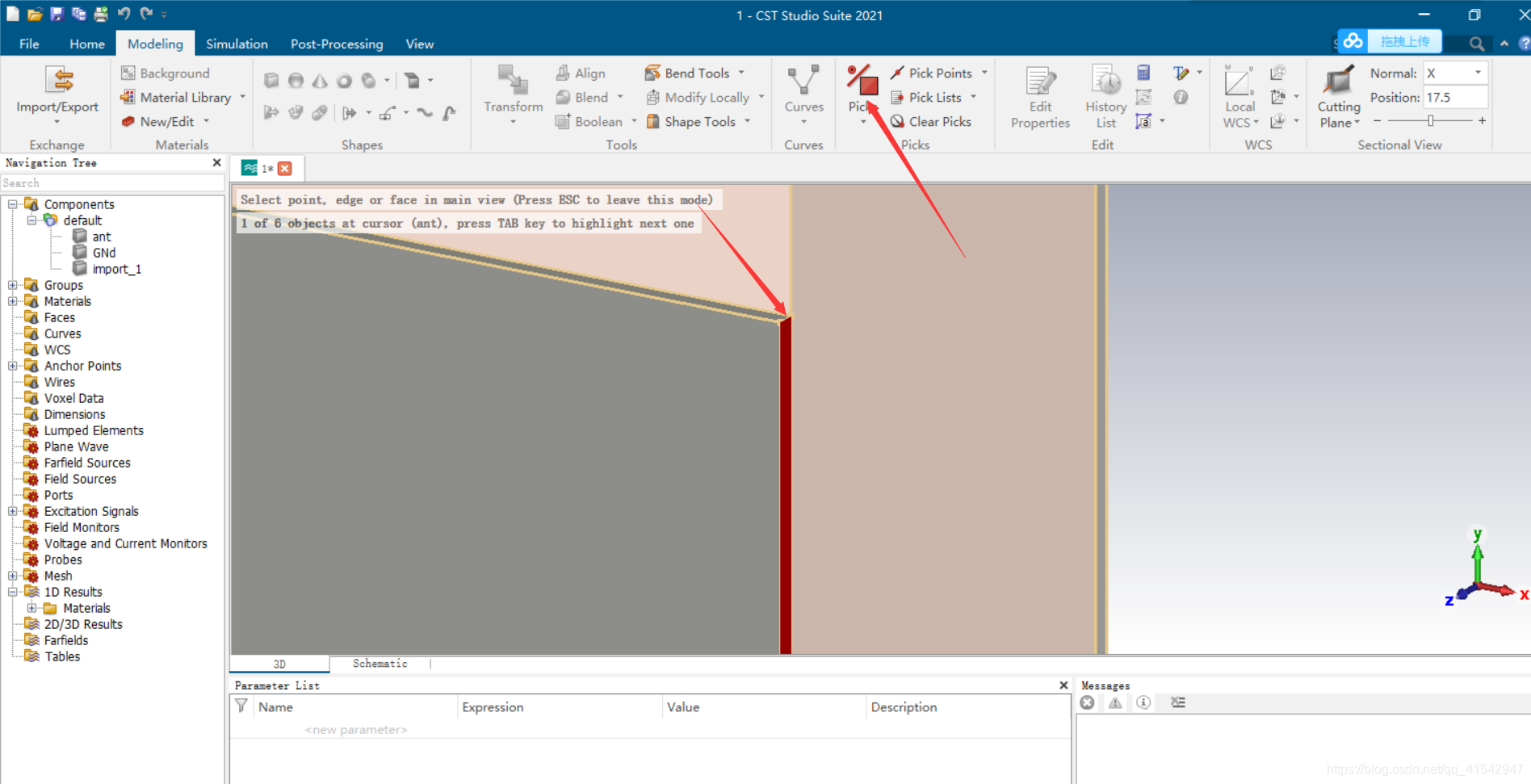Open the Curves tool

pyautogui.click(x=803, y=93)
